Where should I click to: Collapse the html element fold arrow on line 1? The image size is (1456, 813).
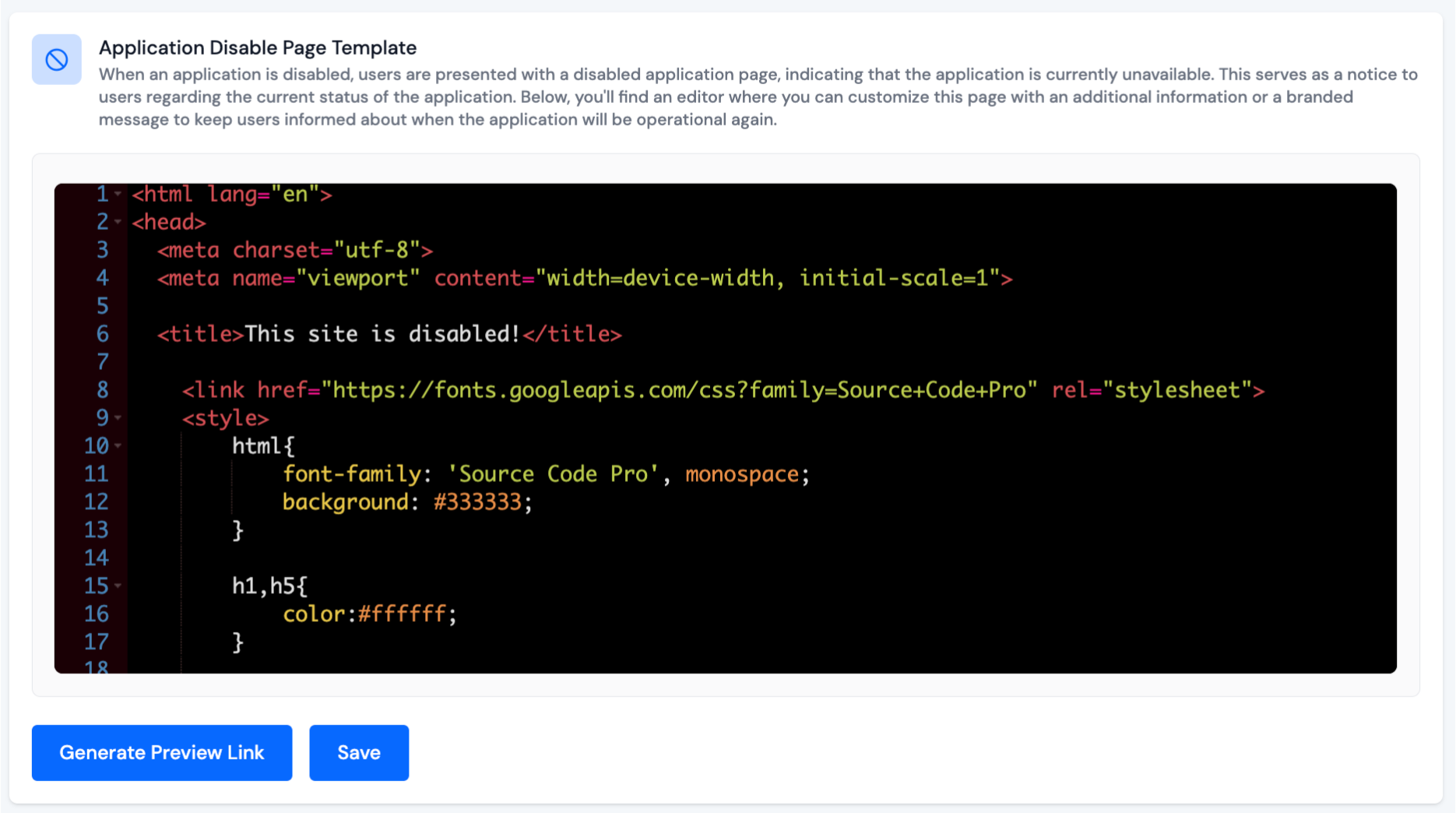(118, 195)
